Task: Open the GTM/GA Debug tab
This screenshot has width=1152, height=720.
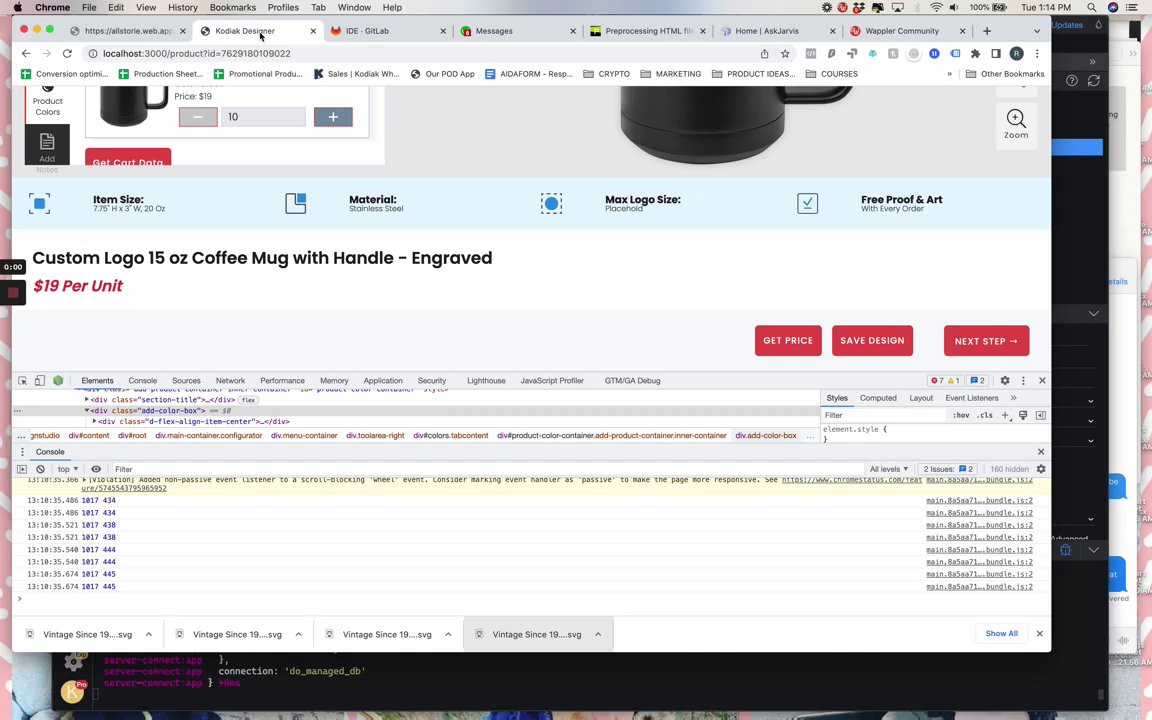Action: [x=632, y=381]
